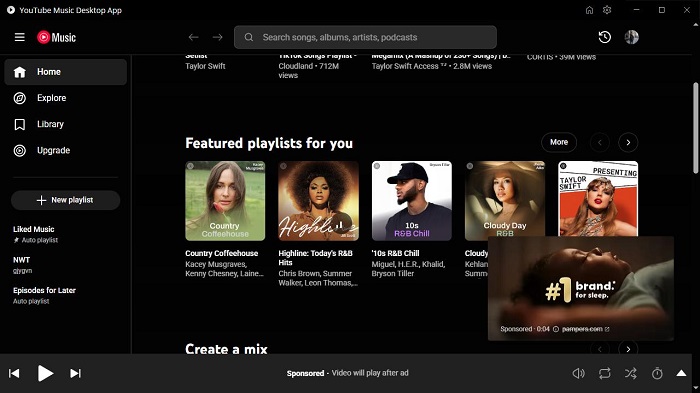Click the pampers.com sponsored link
The width and height of the screenshot is (700, 393).
tap(585, 329)
